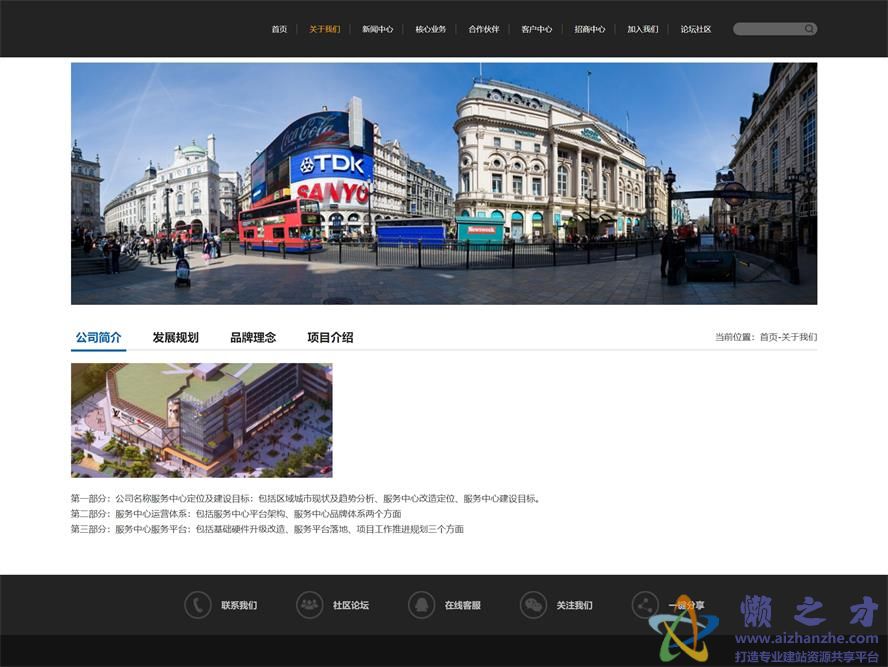Screen dimensions: 888x667
Task: Click the QQ bell icon for 在线客服
Action: [x=421, y=605]
